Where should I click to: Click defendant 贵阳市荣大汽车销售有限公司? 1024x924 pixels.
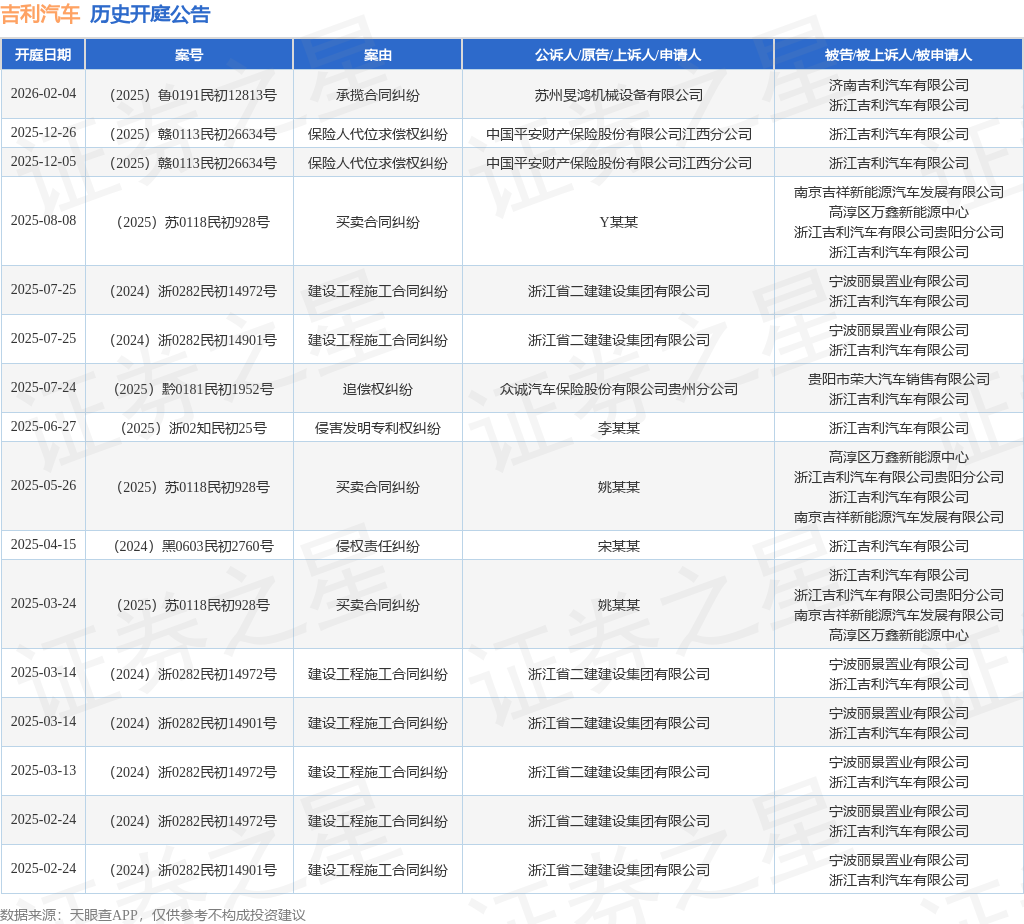pos(899,379)
